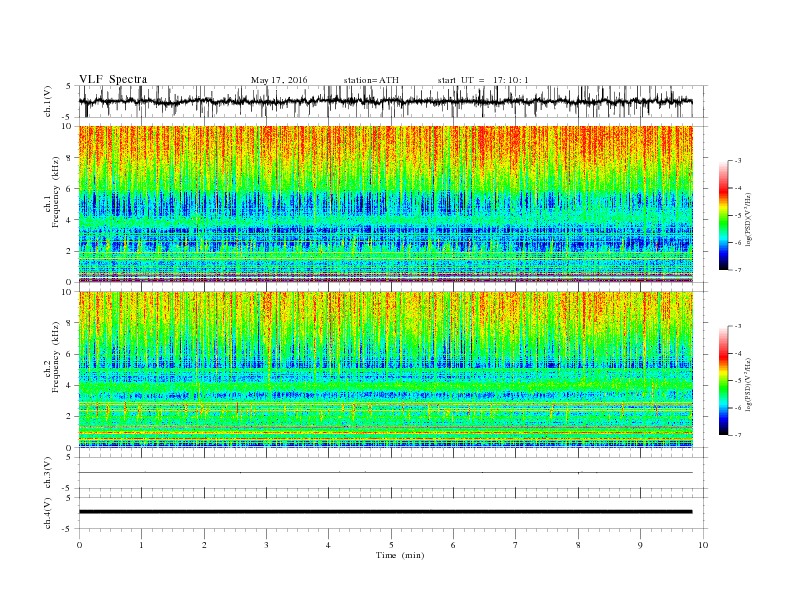
Task: Click the upper "log(PSD)(V²/Hz)" colorbar label
Action: click(x=749, y=219)
